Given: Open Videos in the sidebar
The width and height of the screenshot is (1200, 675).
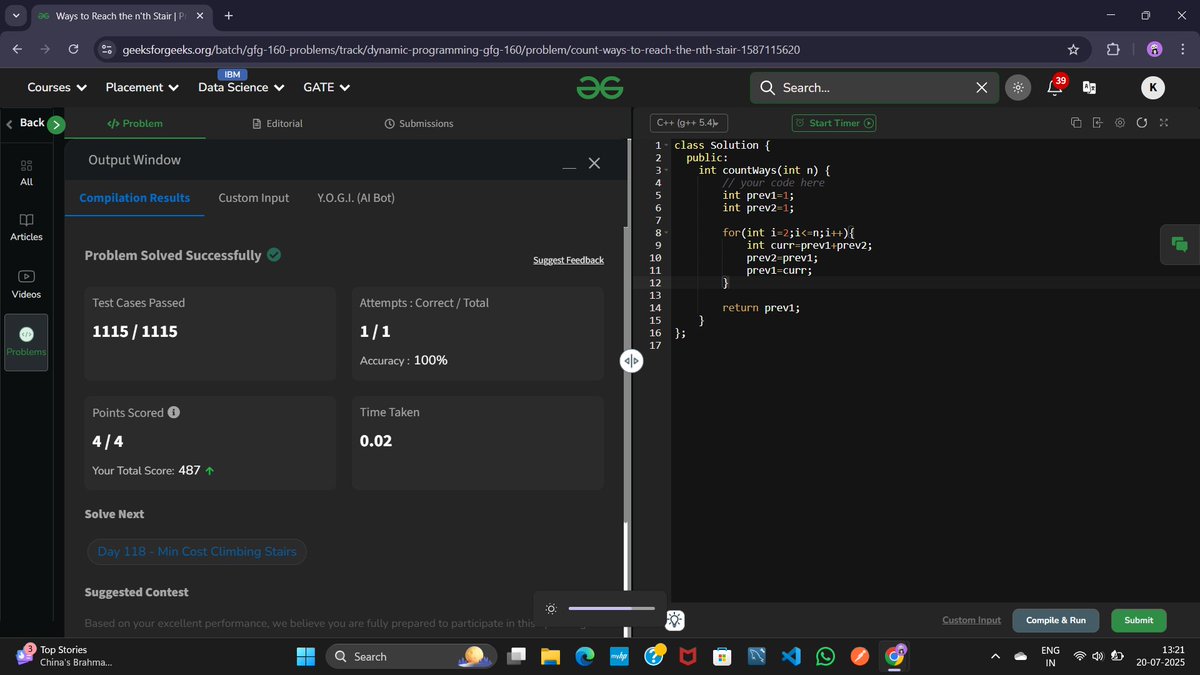Looking at the screenshot, I should pyautogui.click(x=26, y=285).
